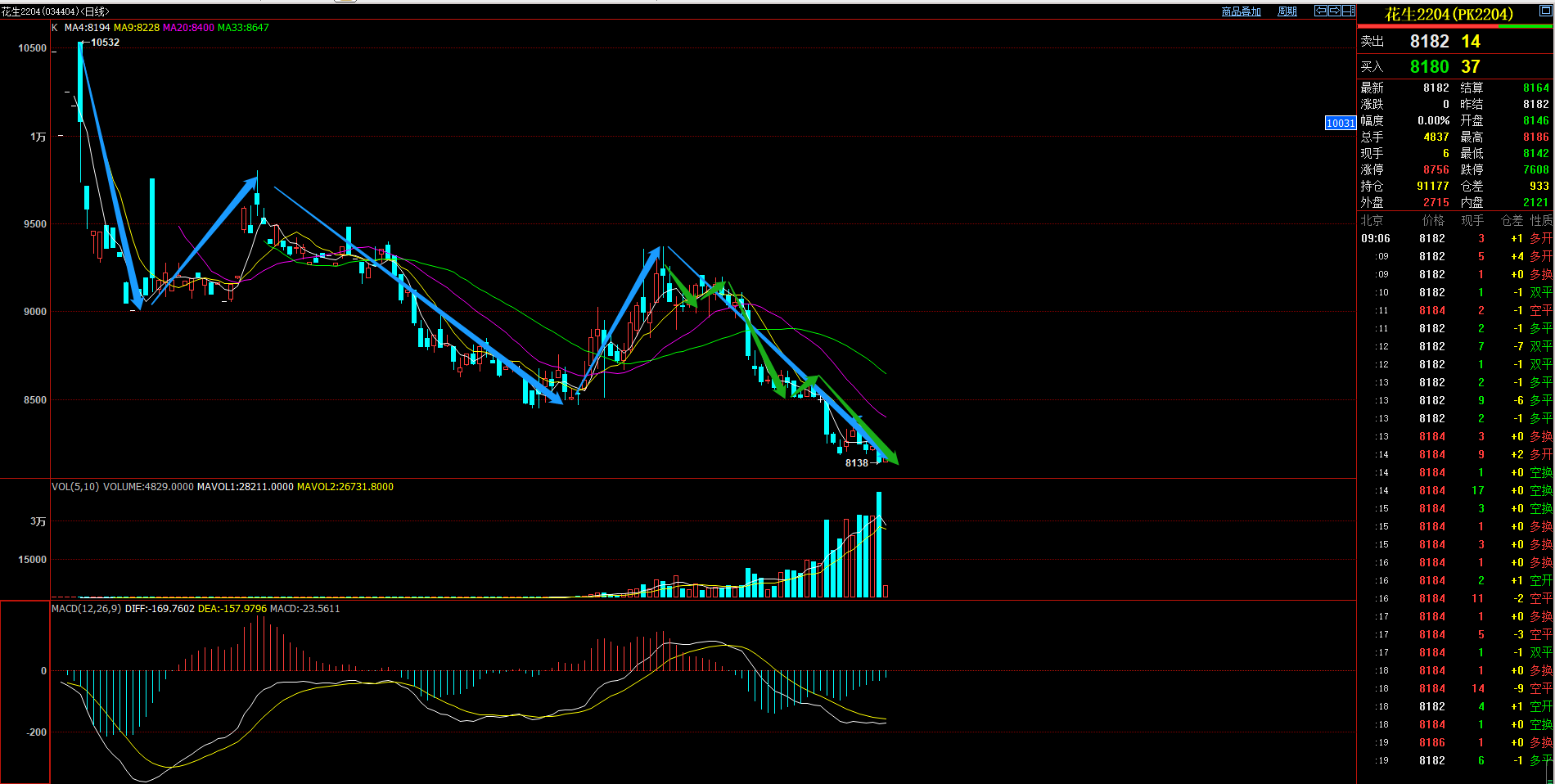Click the 最高 value 8186
Screen dimensions: 1555x784
tap(1536, 137)
